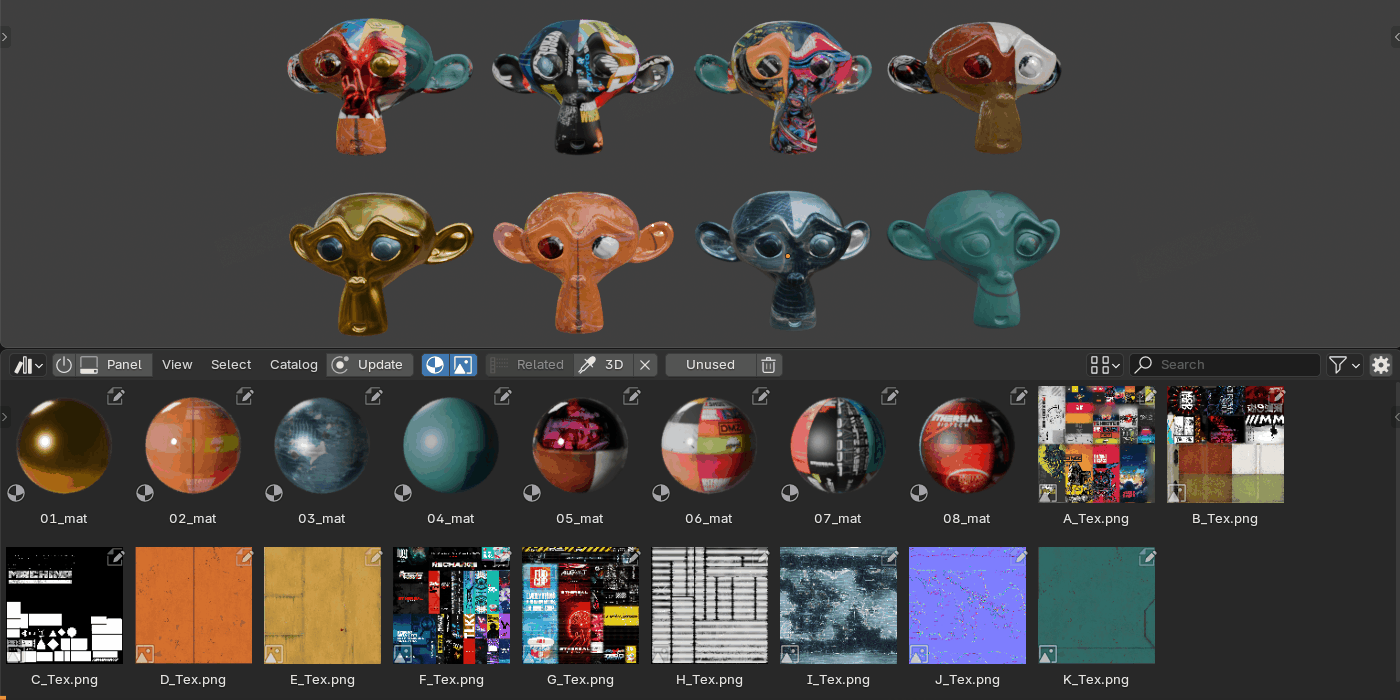Select the D_Tex.png orange texture thumbnail
Viewport: 1400px width, 700px height.
[x=193, y=605]
